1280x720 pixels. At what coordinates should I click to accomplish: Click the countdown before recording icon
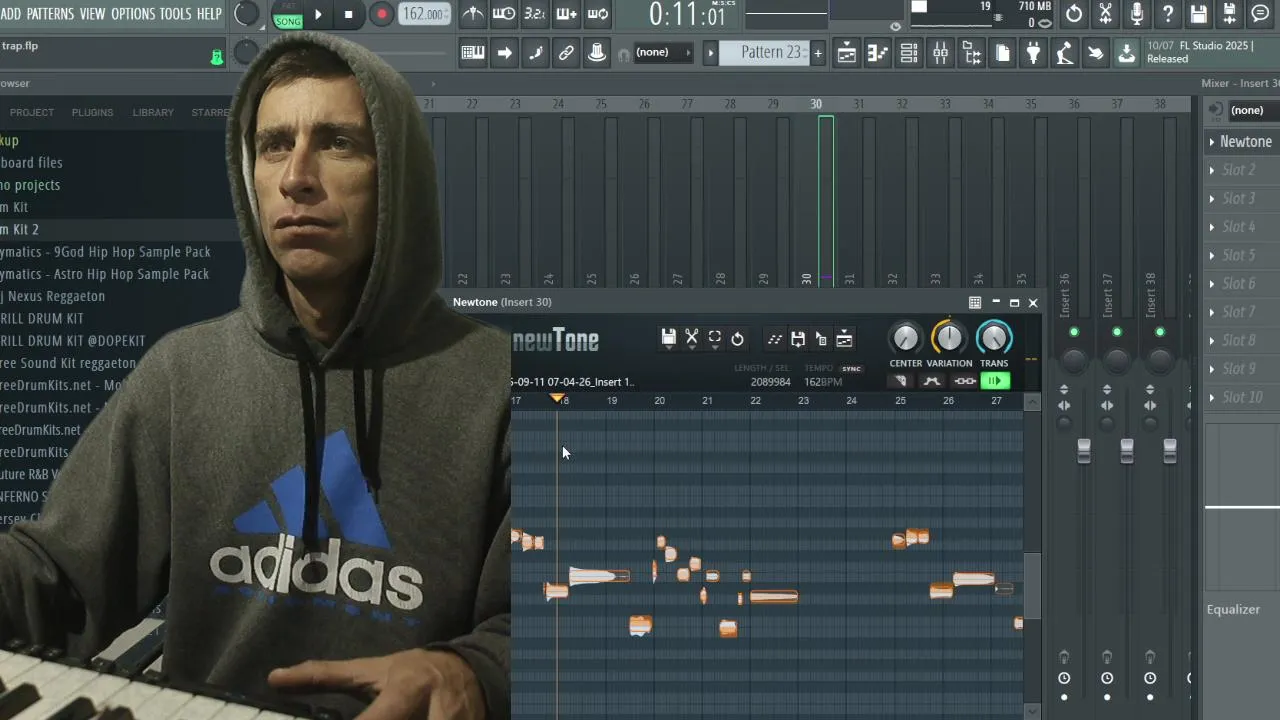point(535,14)
